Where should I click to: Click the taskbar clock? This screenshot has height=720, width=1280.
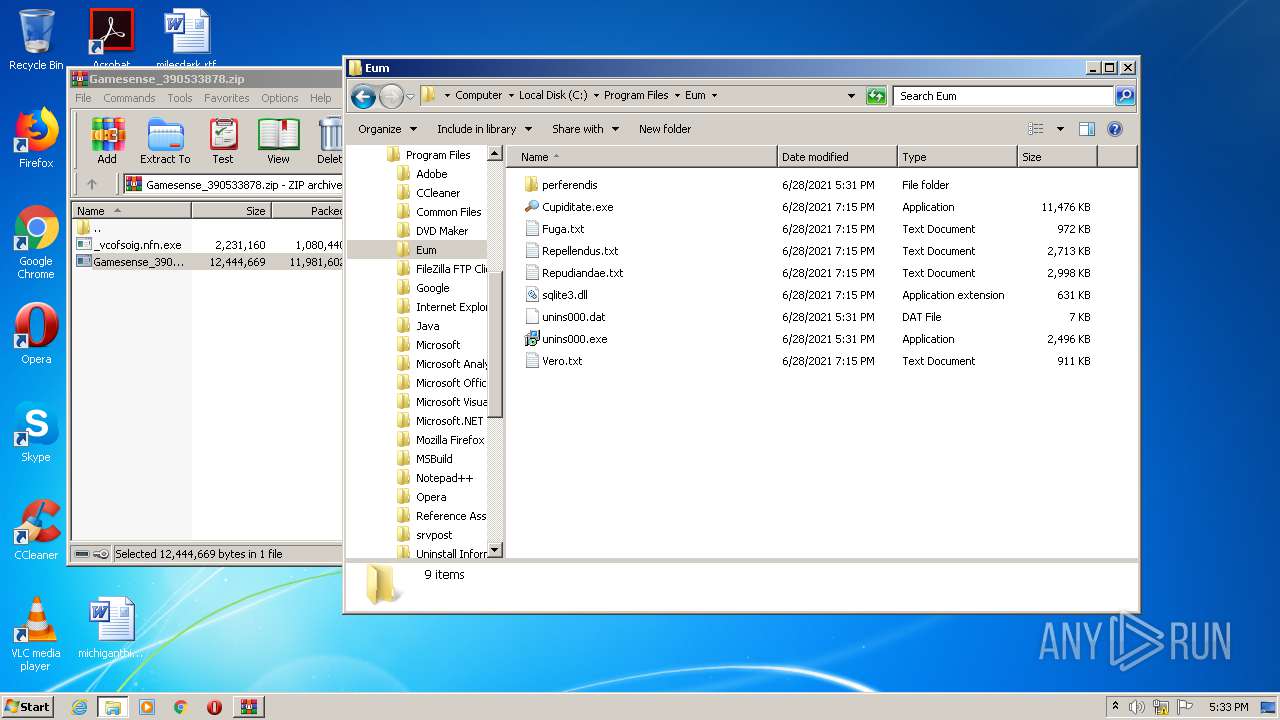pos(1228,707)
